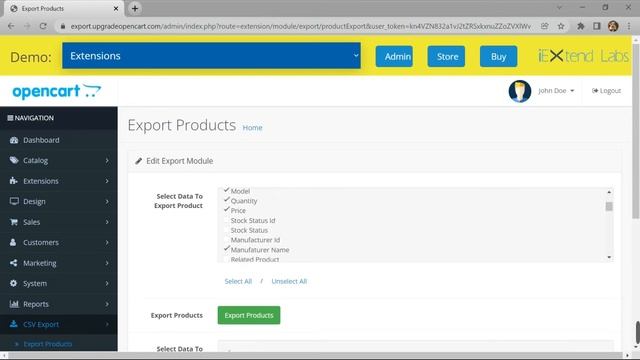
Task: Click the Marketing share icon
Action: [x=13, y=263]
